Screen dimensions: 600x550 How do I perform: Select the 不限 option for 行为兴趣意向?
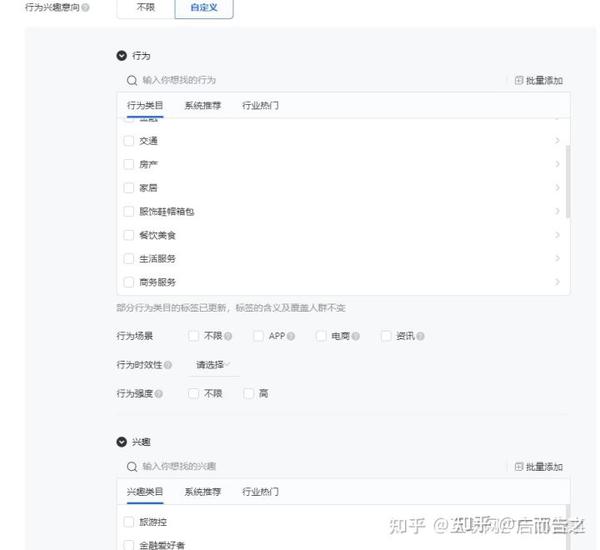point(146,8)
